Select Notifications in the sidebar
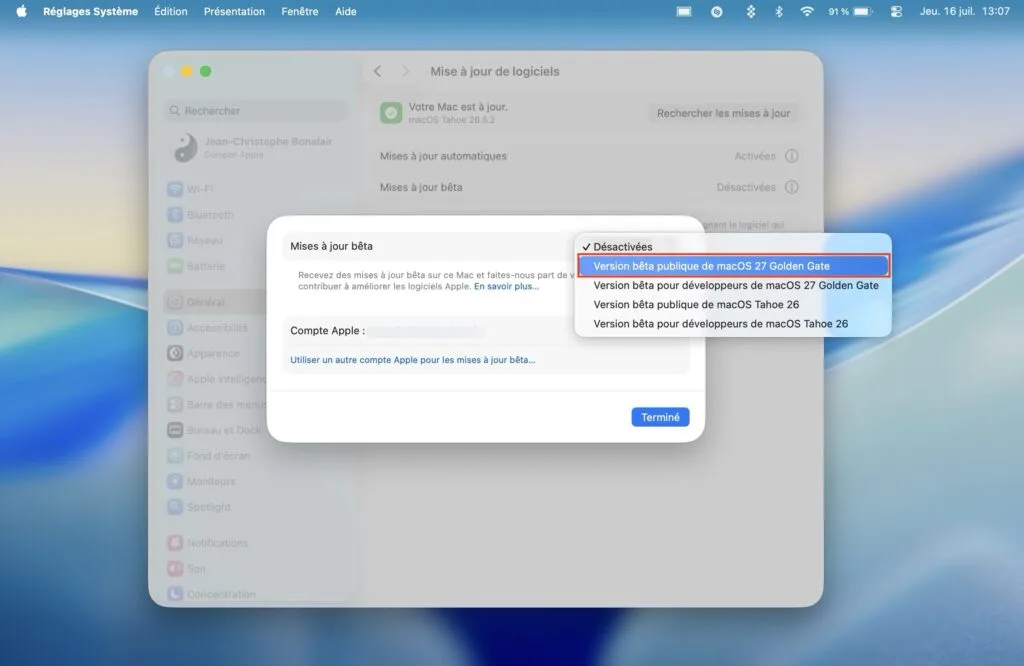The width and height of the screenshot is (1024, 666). (x=255, y=543)
